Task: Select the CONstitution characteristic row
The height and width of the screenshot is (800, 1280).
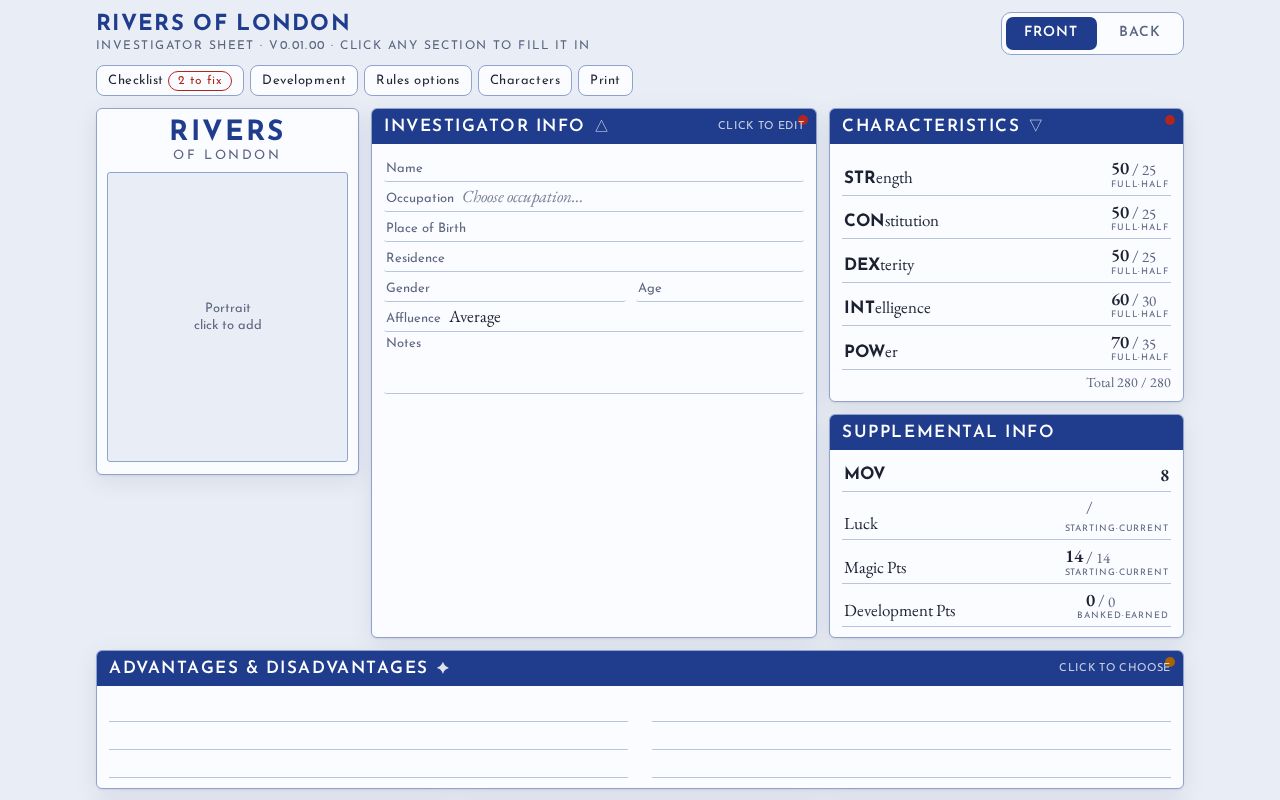Action: 1006,218
